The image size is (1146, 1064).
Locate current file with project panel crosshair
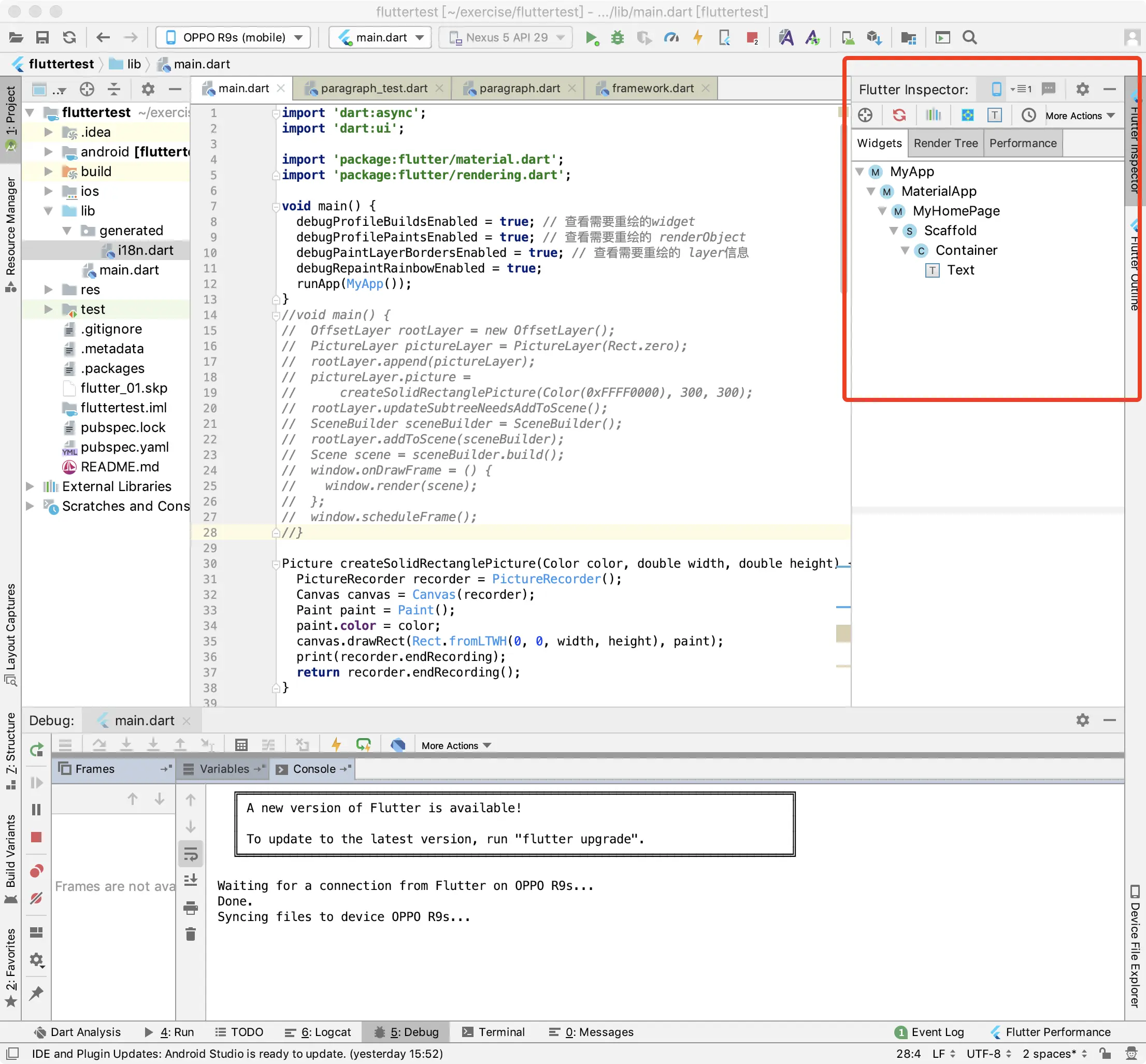[87, 89]
